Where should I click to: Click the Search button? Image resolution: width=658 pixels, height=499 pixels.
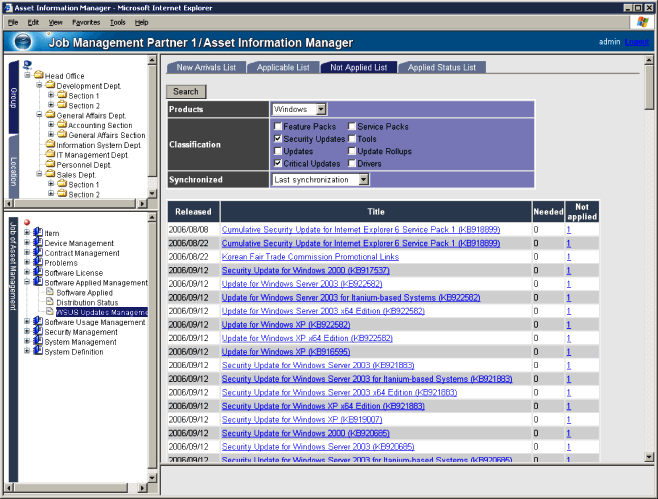point(185,91)
